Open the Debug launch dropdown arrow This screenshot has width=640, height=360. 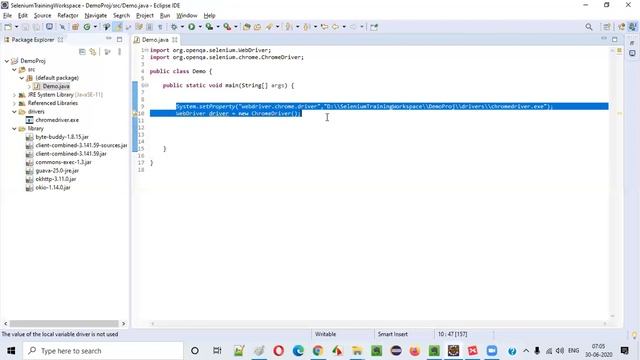(x=182, y=27)
